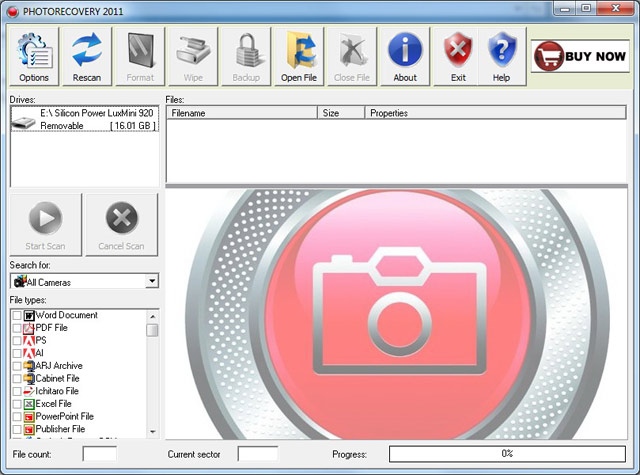Click the Ichitaro File icon in list

point(29,391)
